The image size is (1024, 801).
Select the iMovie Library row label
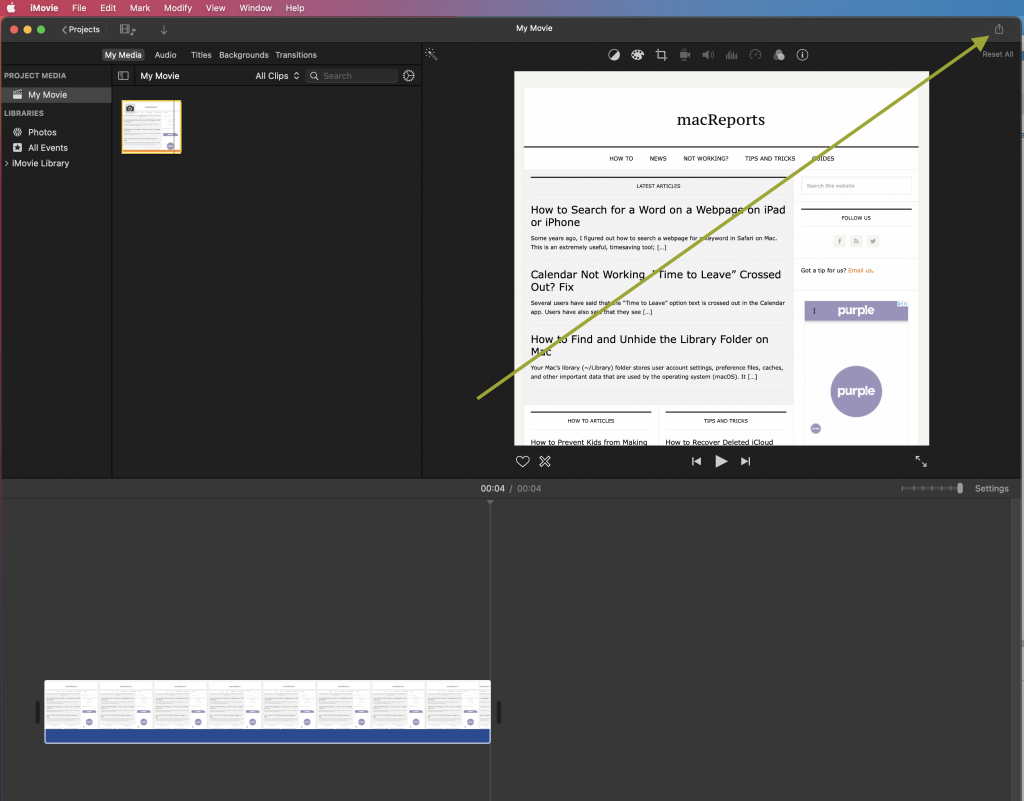tap(40, 163)
